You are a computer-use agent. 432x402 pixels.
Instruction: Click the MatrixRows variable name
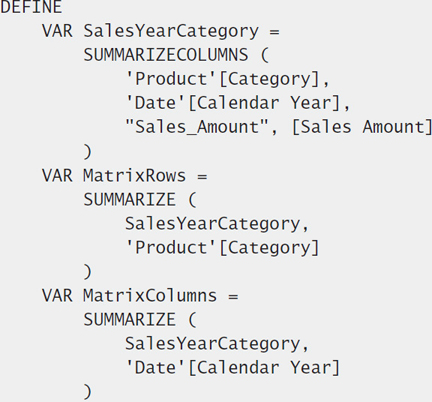[134, 175]
